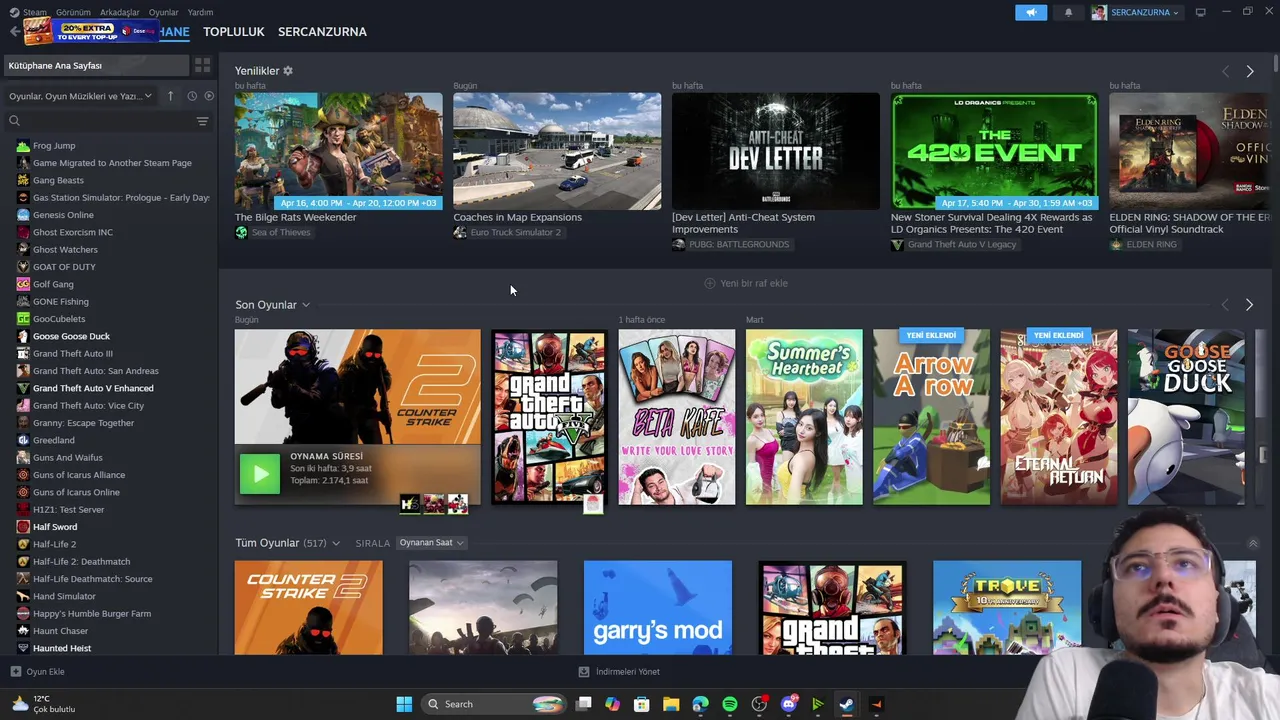Open the Steam menu in the menu bar
Screen dimensions: 1280x720
coord(34,12)
